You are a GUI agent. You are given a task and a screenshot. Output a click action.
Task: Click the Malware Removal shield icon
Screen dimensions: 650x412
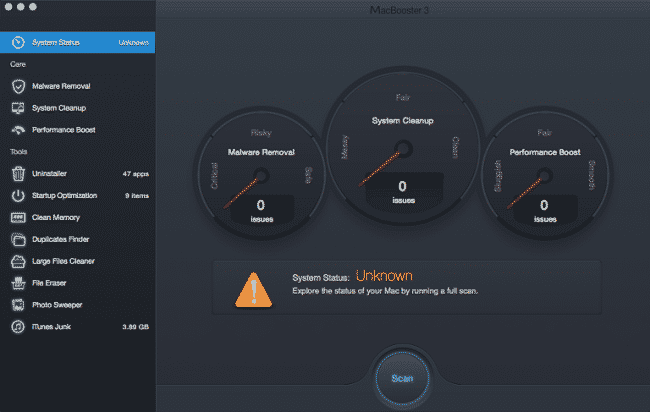click(18, 87)
